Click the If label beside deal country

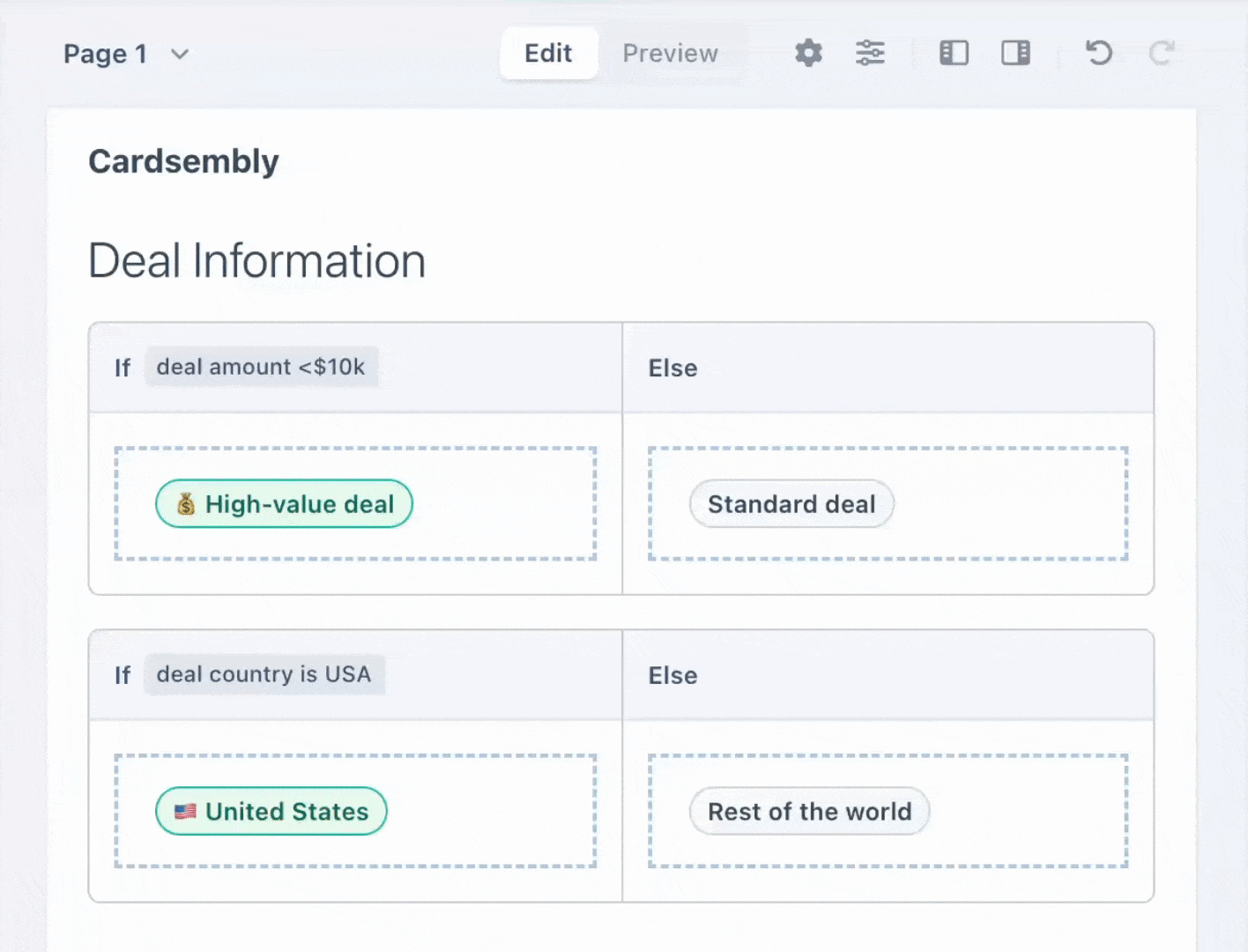(x=123, y=676)
